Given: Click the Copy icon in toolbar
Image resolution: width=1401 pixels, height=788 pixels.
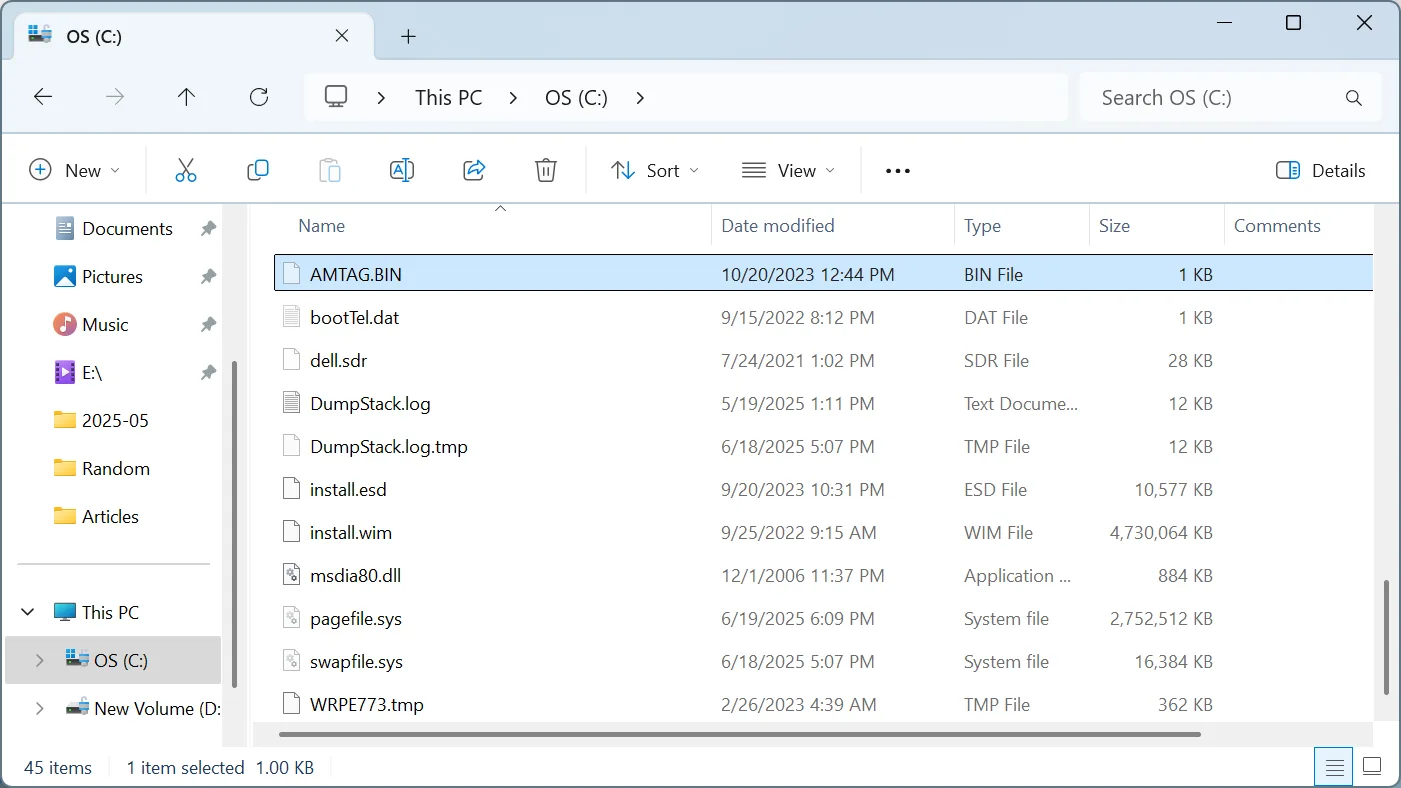Looking at the screenshot, I should point(258,170).
